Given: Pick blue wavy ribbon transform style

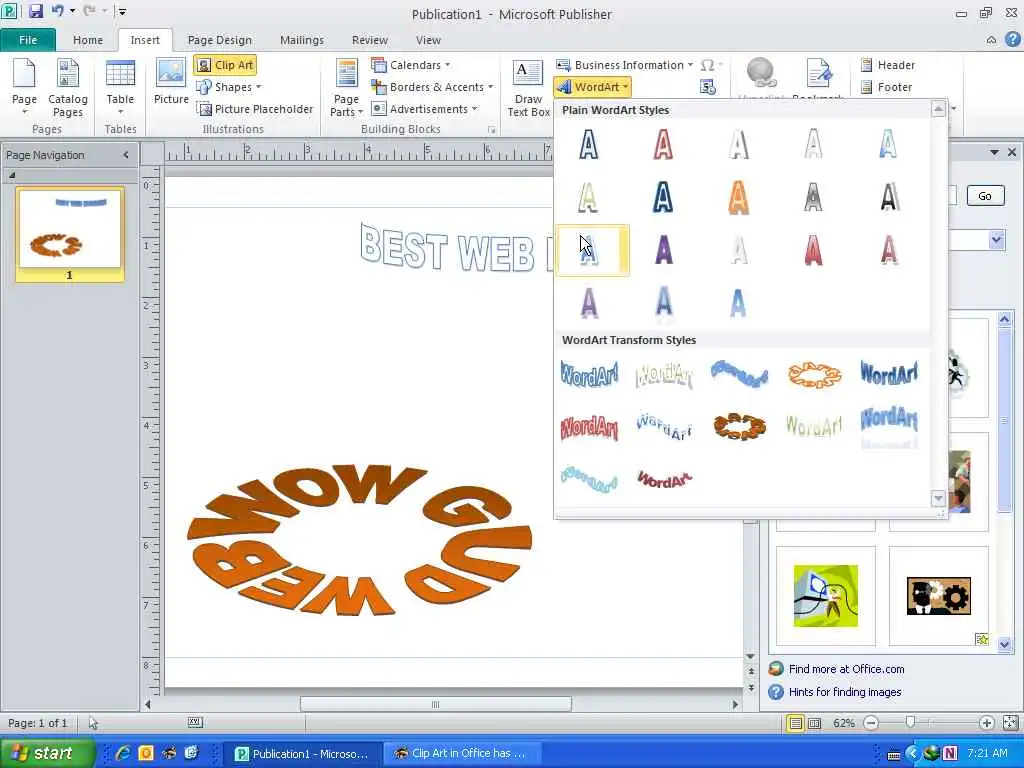Looking at the screenshot, I should click(739, 374).
